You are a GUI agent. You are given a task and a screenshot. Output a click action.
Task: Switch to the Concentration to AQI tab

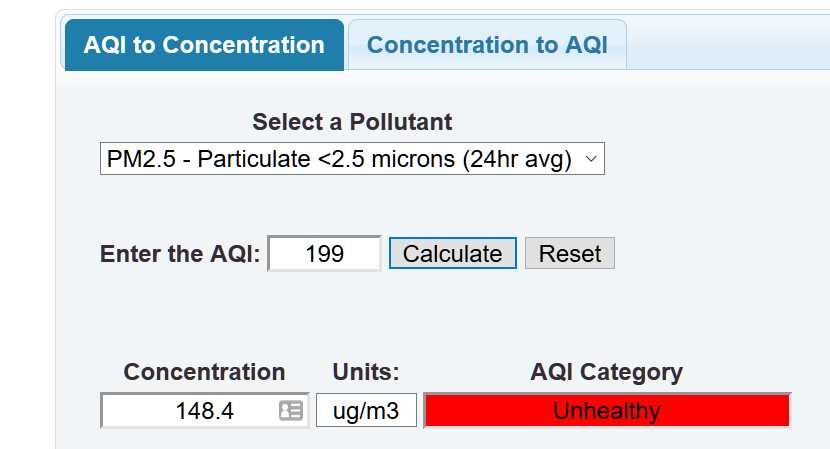coord(487,45)
